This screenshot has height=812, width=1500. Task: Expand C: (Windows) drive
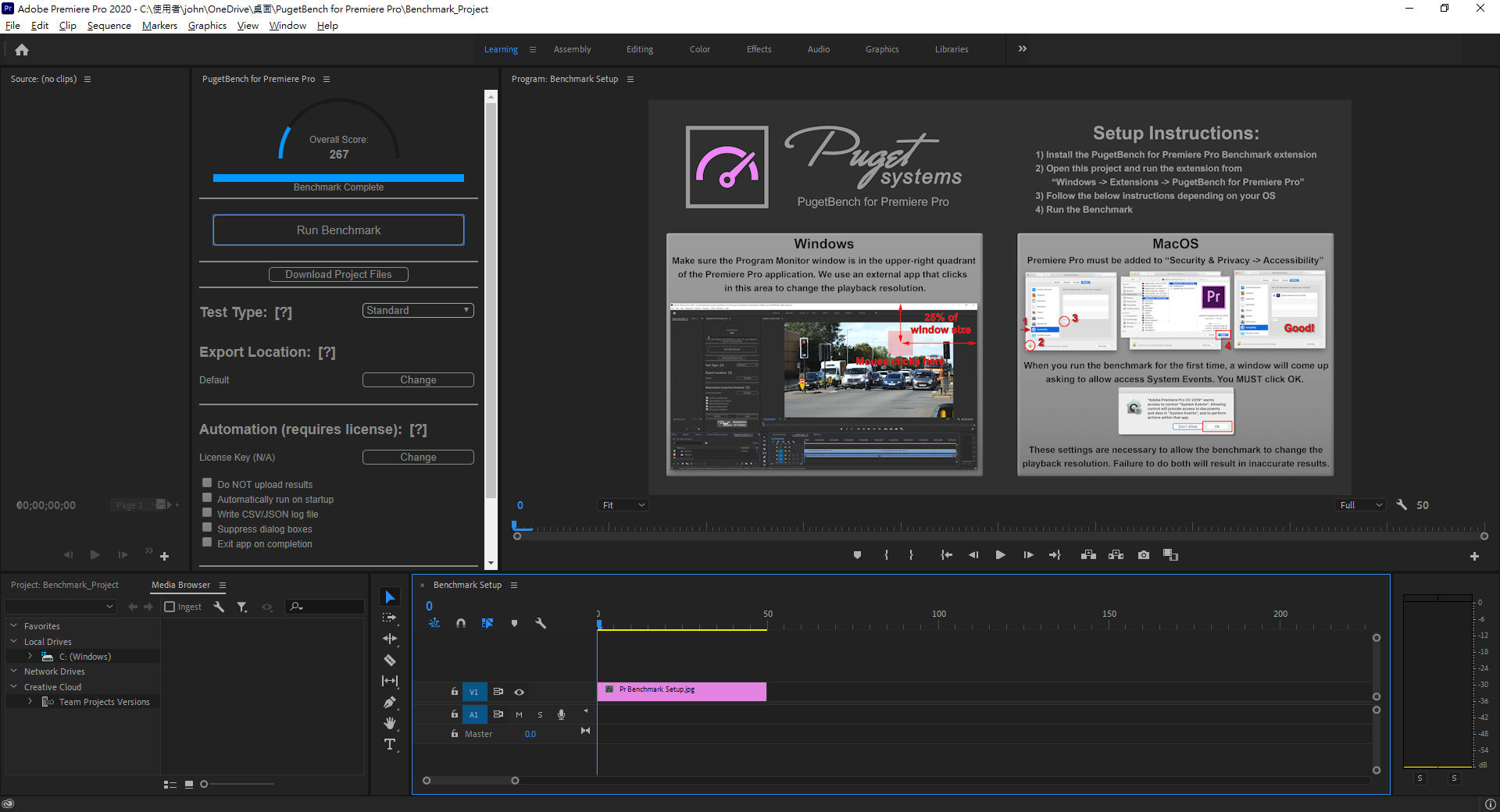30,656
